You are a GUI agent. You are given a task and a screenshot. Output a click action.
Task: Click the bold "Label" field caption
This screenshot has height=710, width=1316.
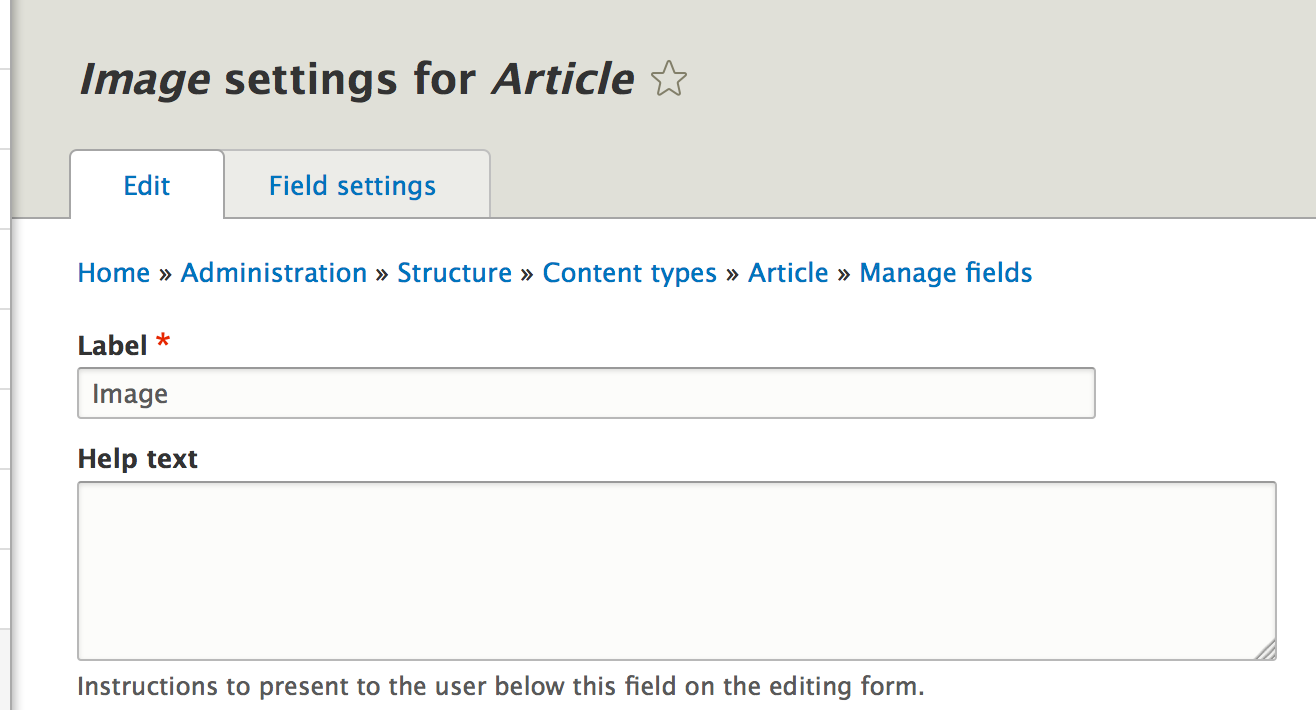(x=112, y=346)
